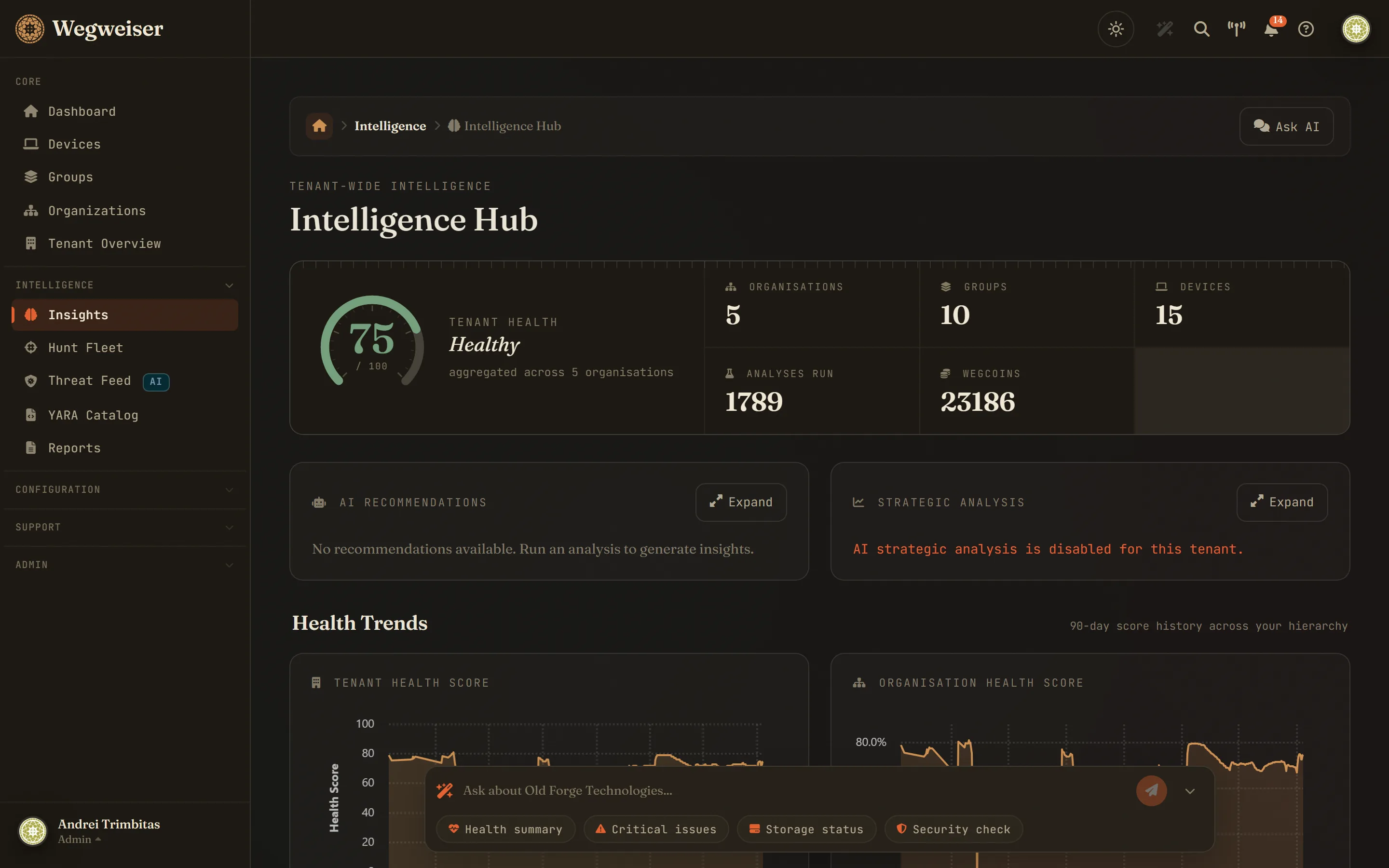Click the magic wand icon in prompt bar
This screenshot has height=868, width=1389.
445,790
